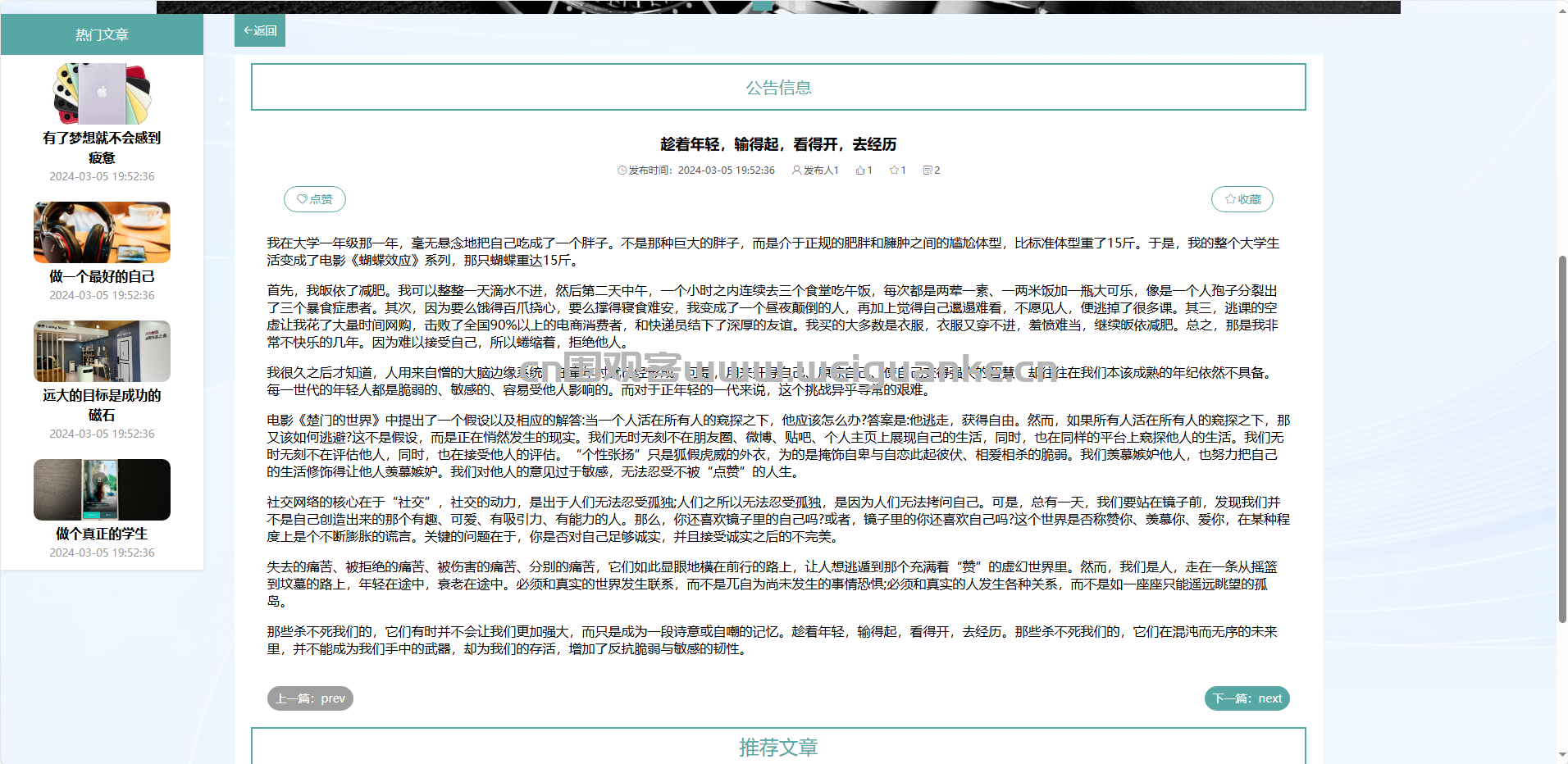The width and height of the screenshot is (1568, 764).
Task: Open the iPhone thumbnail for 有了梦想就不会感到疲惫
Action: 102,94
